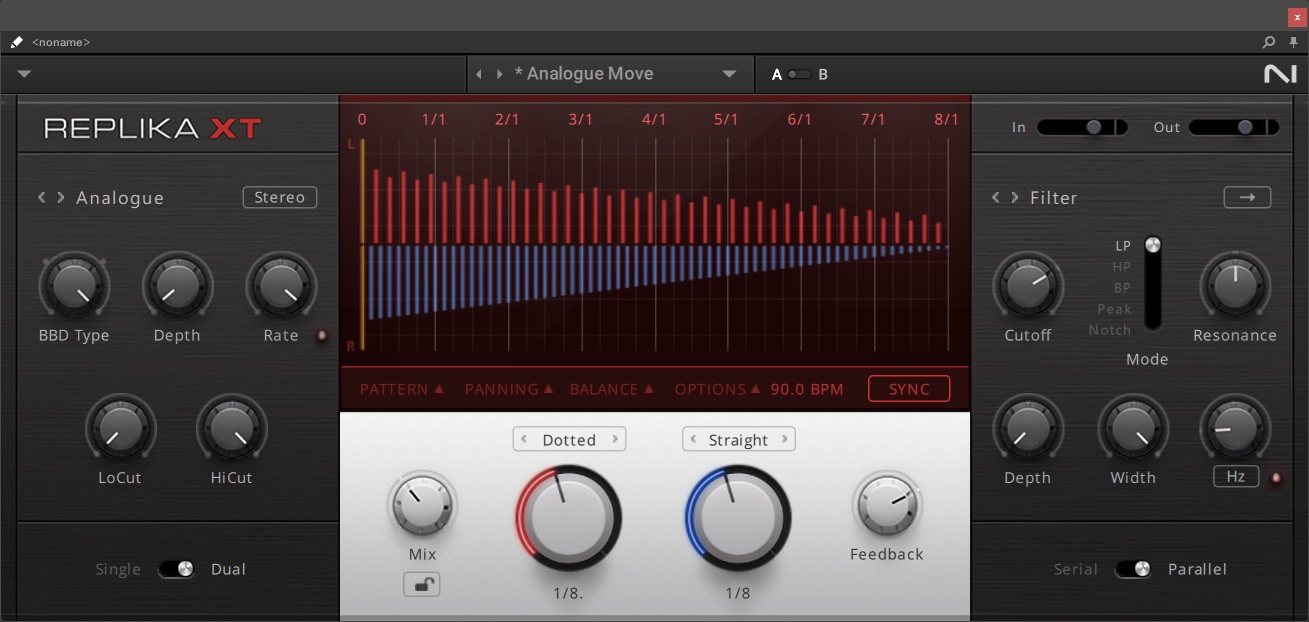Open the Dotted timing dropdown
The width and height of the screenshot is (1309, 622).
tap(569, 439)
